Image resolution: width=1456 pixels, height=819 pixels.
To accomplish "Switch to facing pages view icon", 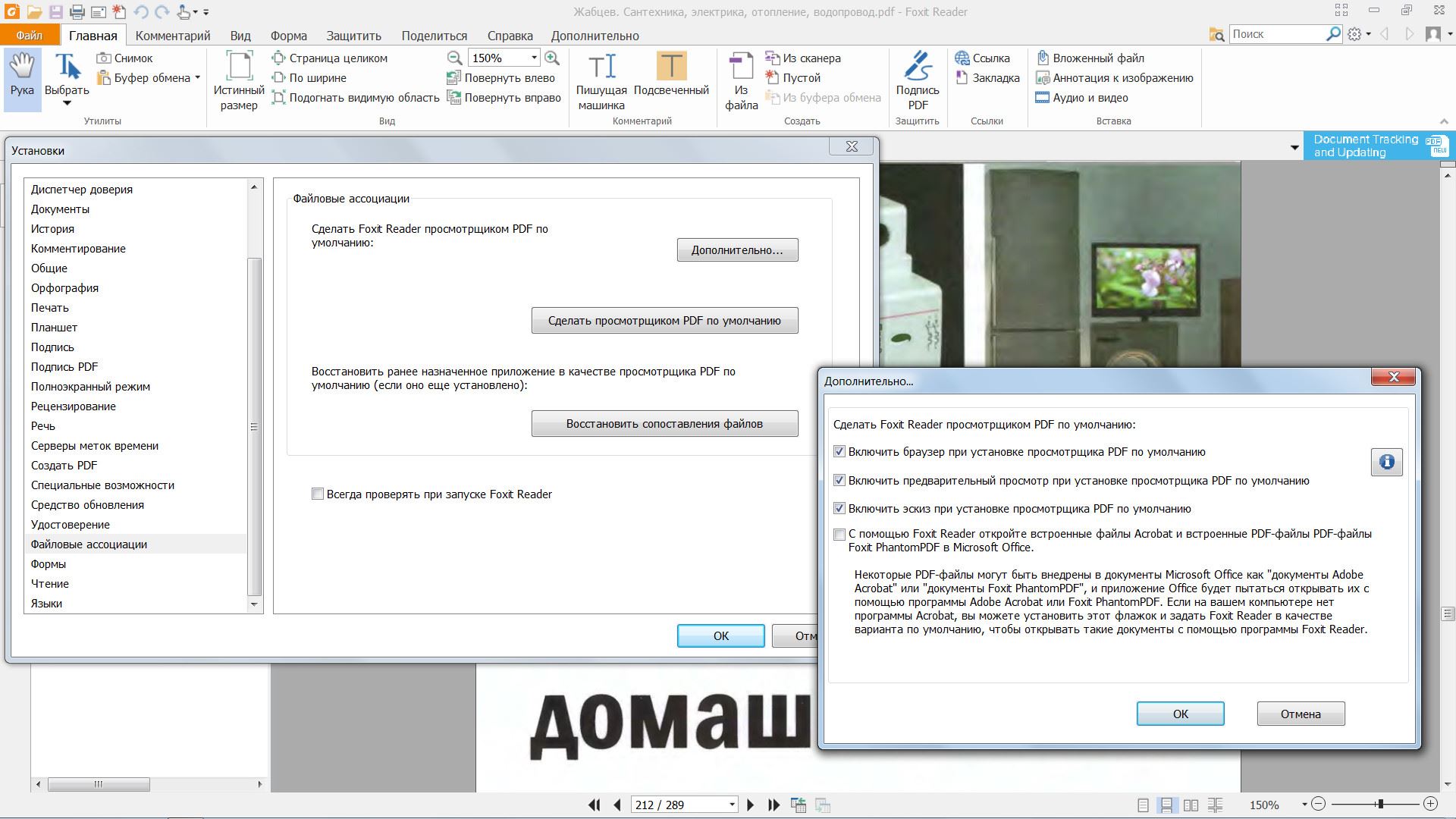I will coord(1191,805).
